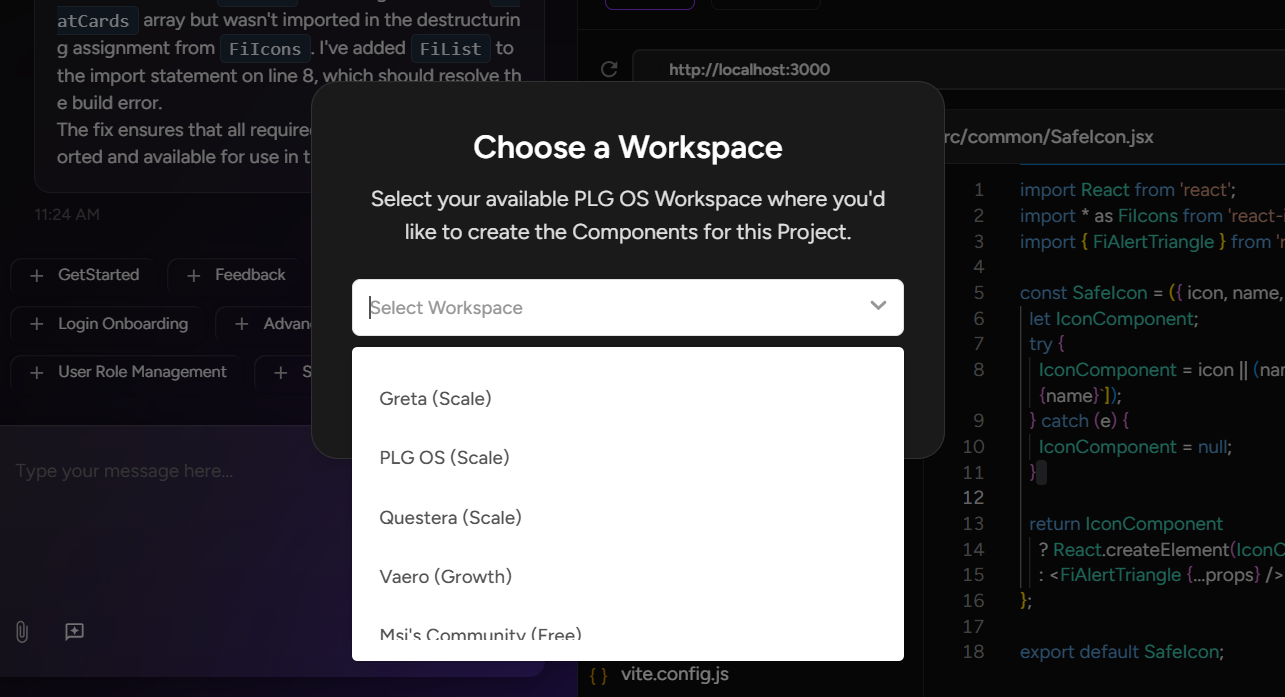The height and width of the screenshot is (697, 1285).
Task: Click curly braces icon beside vite.config.js
Action: pyautogui.click(x=598, y=675)
